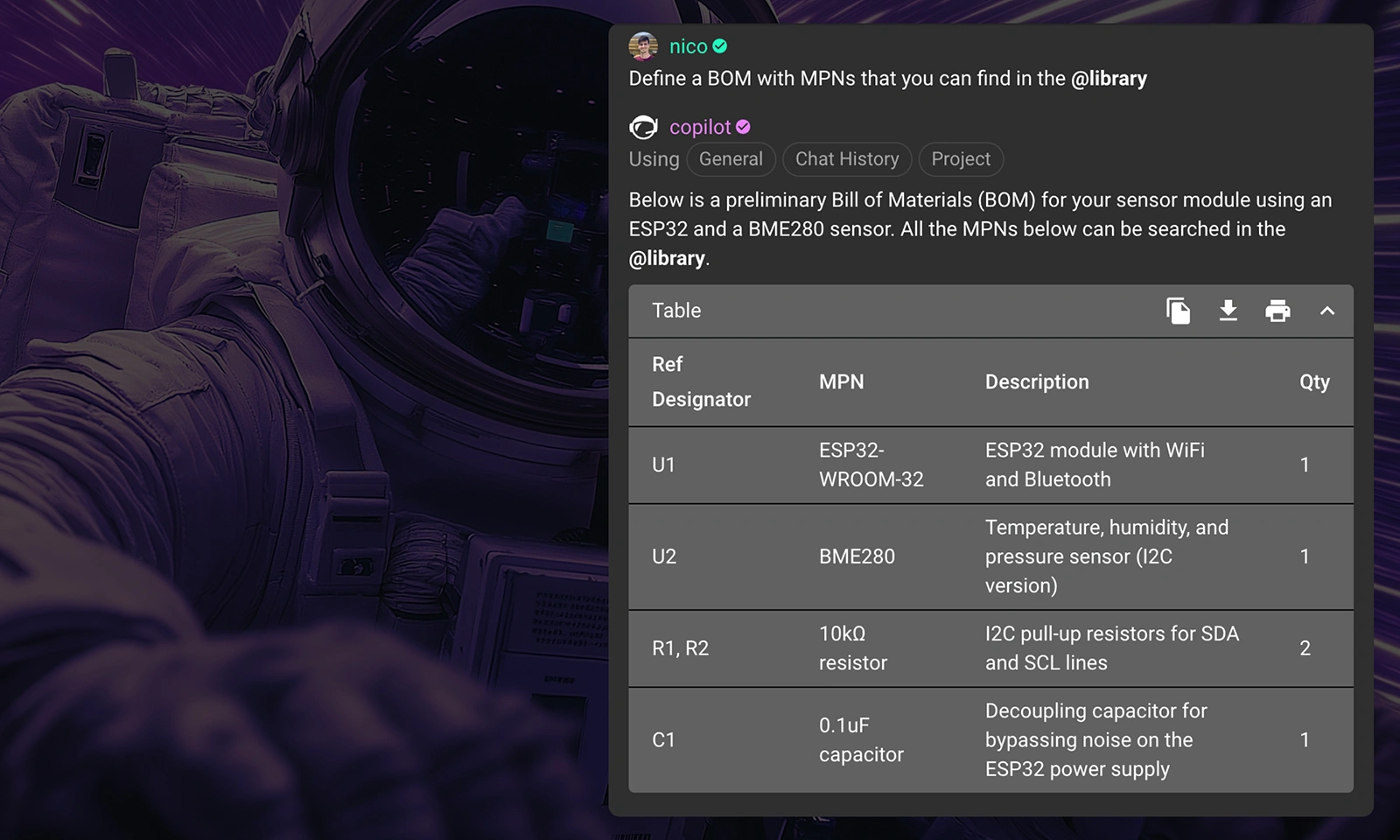The image size is (1400, 840).
Task: Select the BME280 MPN cell
Action: click(x=857, y=556)
